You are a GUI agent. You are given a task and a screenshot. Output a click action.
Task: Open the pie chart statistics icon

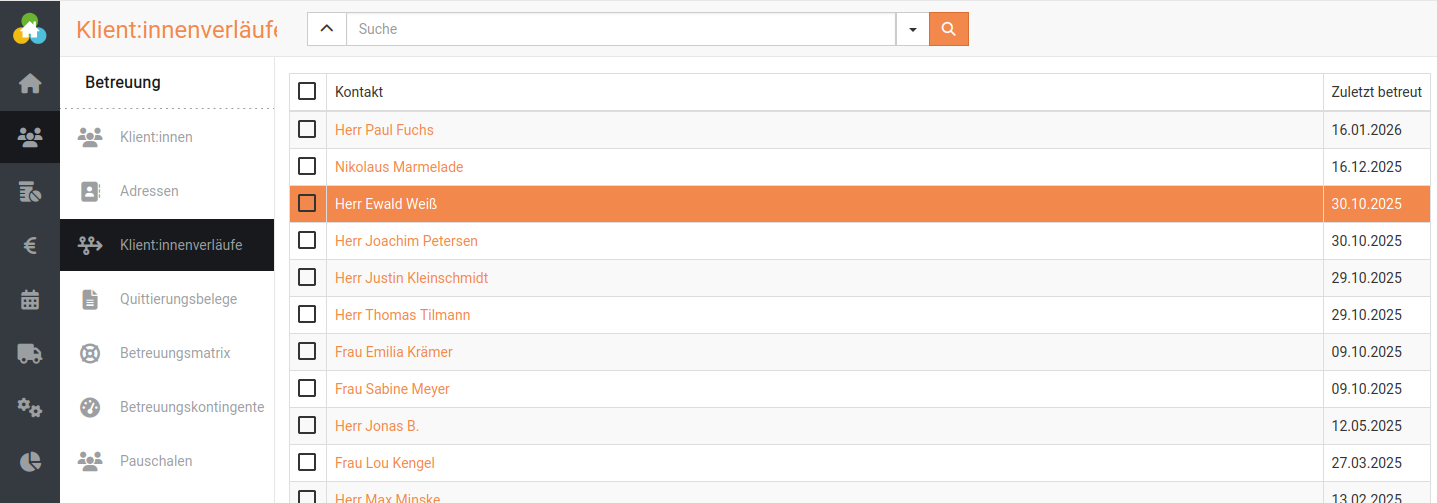point(30,461)
